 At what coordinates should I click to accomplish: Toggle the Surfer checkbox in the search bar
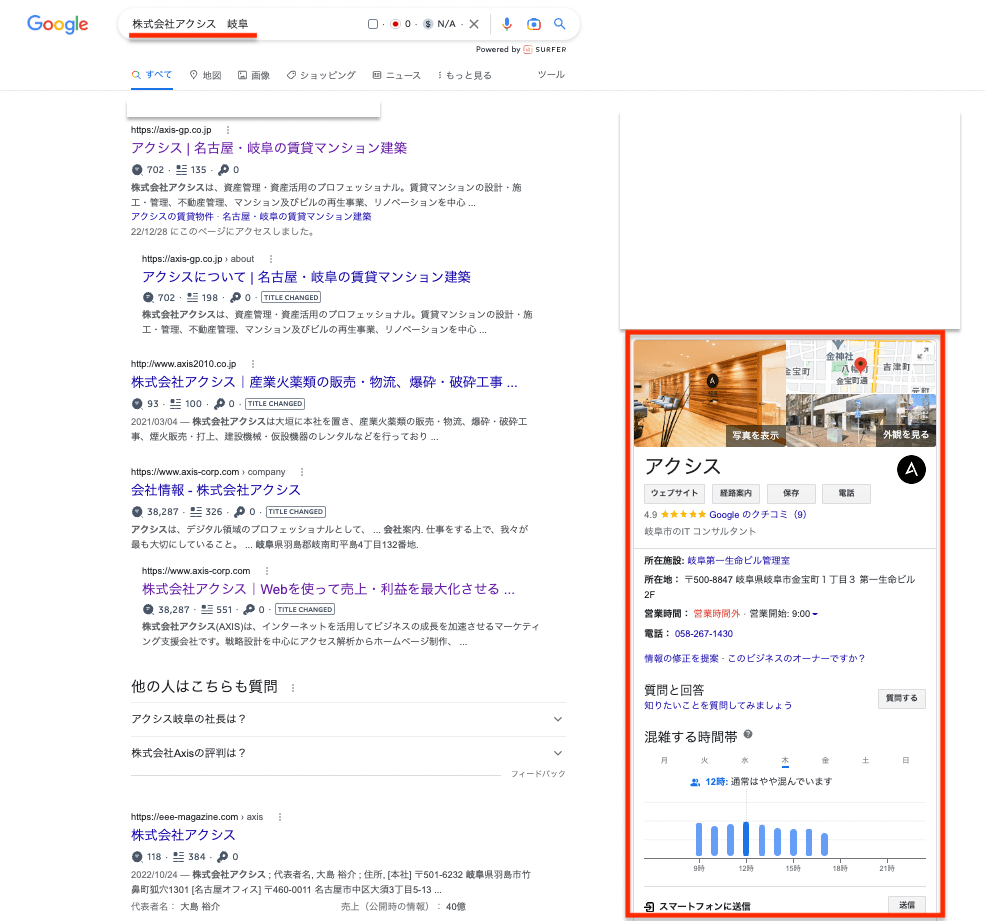point(373,24)
